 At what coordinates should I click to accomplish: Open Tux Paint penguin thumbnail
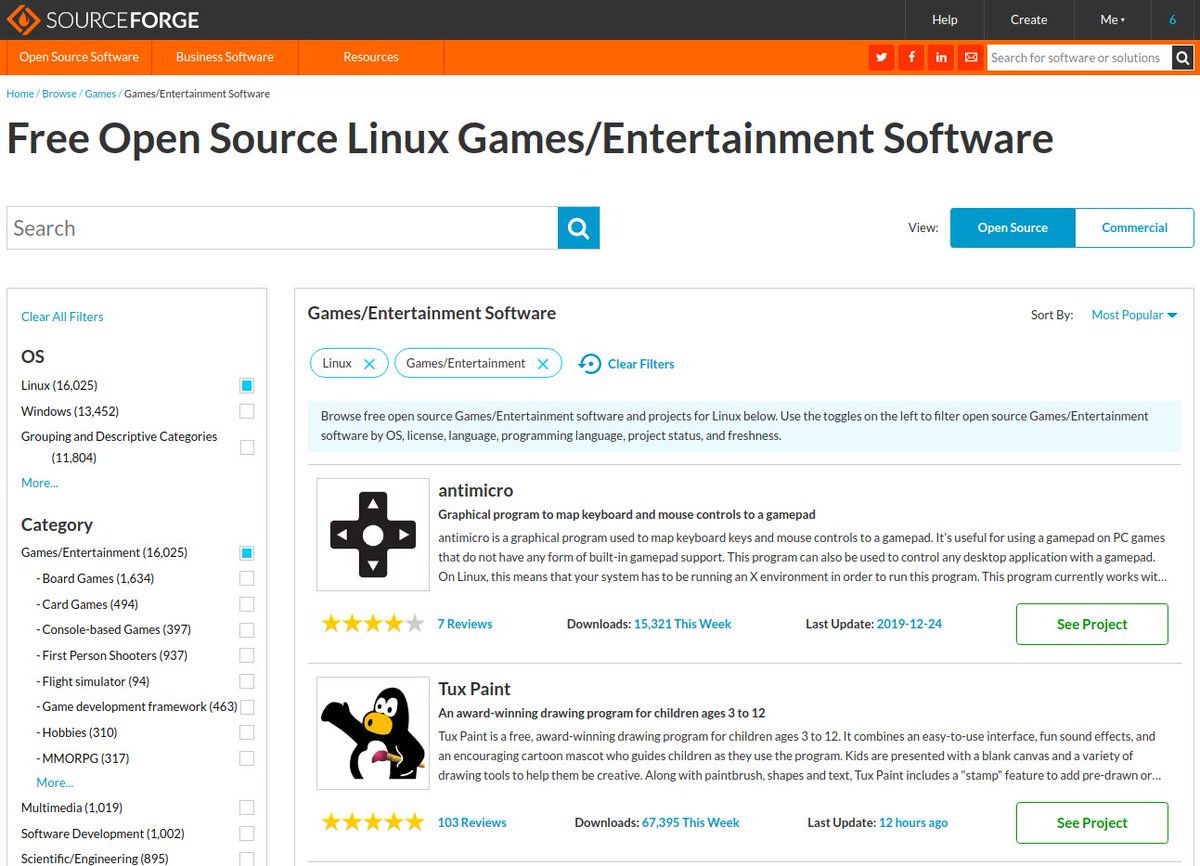373,733
